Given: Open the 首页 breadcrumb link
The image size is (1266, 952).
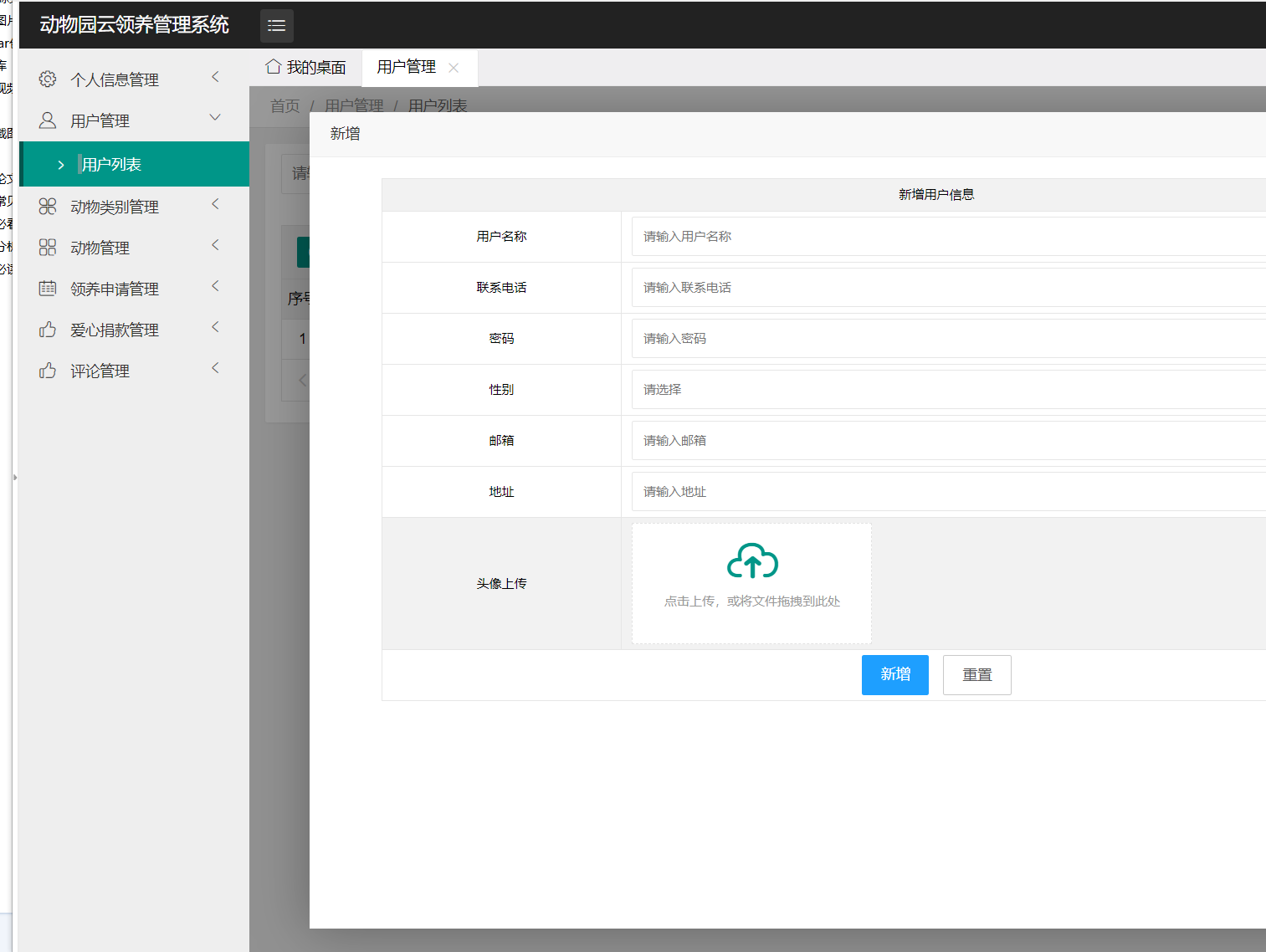Looking at the screenshot, I should (x=284, y=105).
